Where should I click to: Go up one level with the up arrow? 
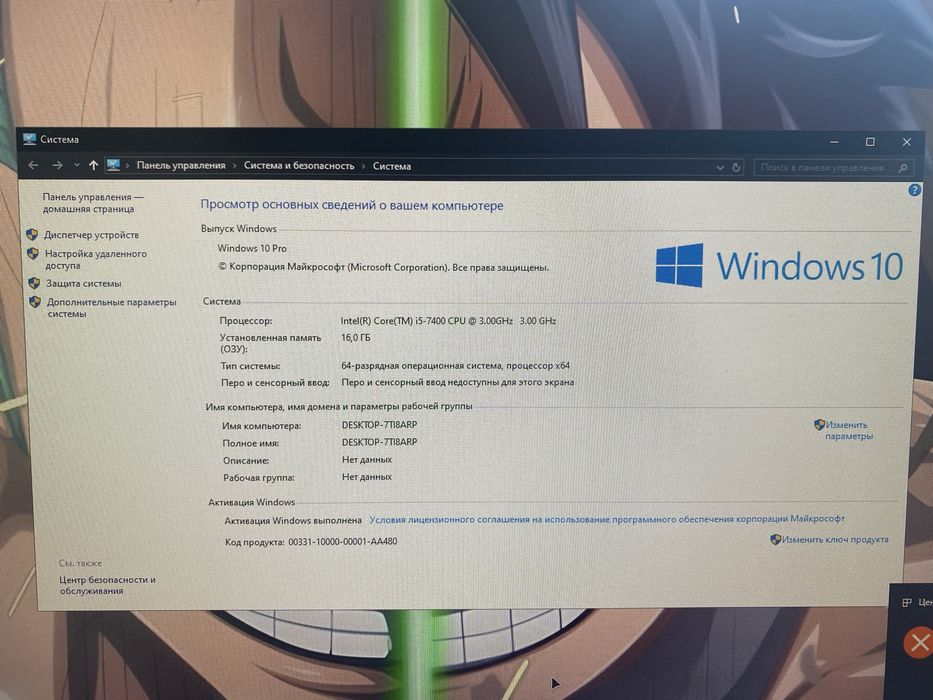93,165
